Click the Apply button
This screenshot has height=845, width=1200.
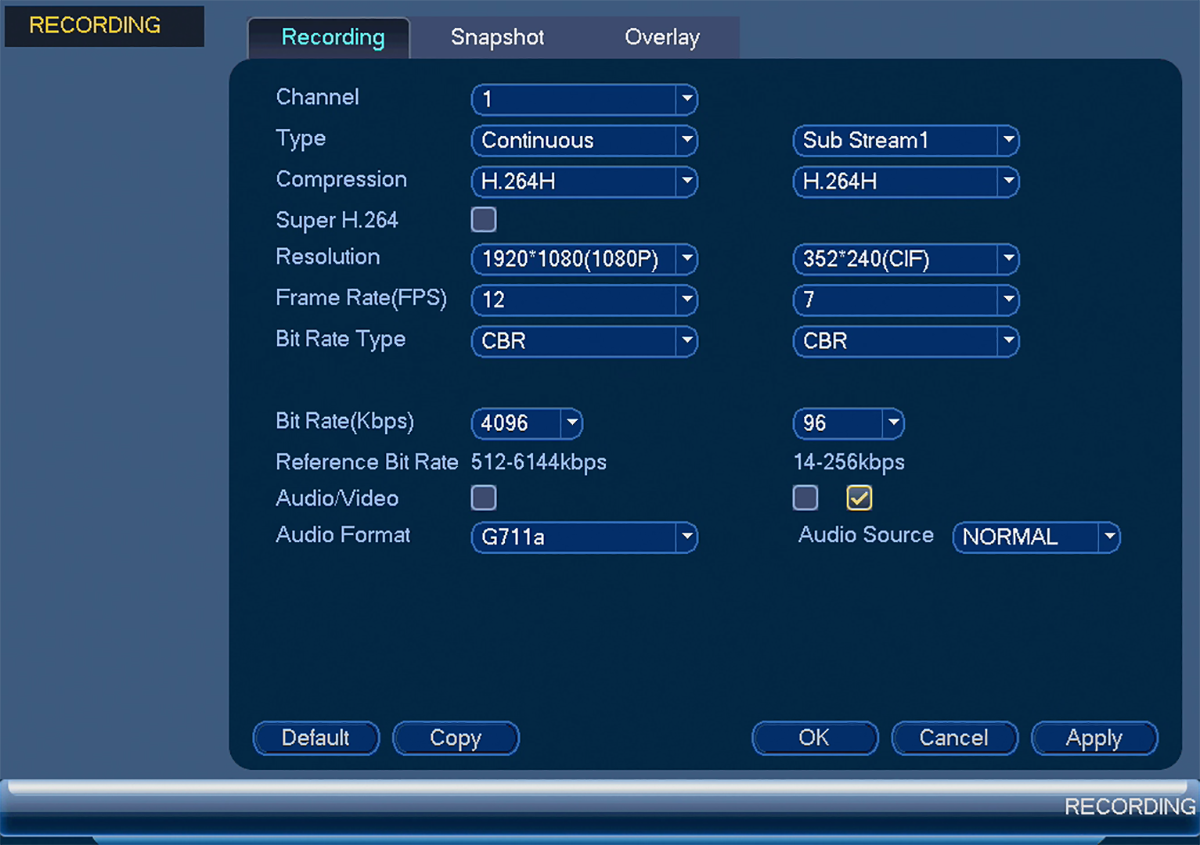point(1094,738)
